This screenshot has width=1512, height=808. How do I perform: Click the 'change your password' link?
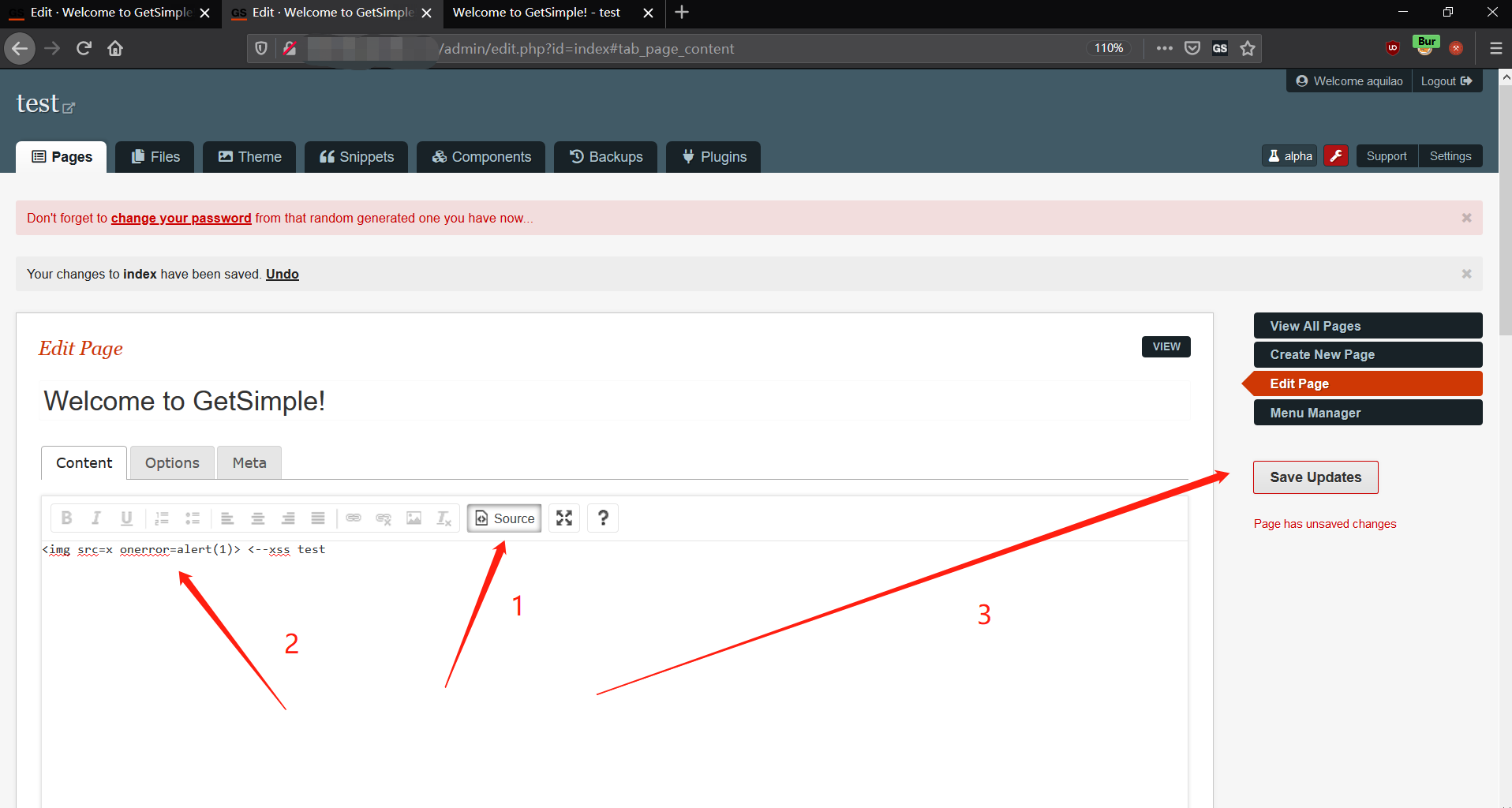(x=181, y=218)
